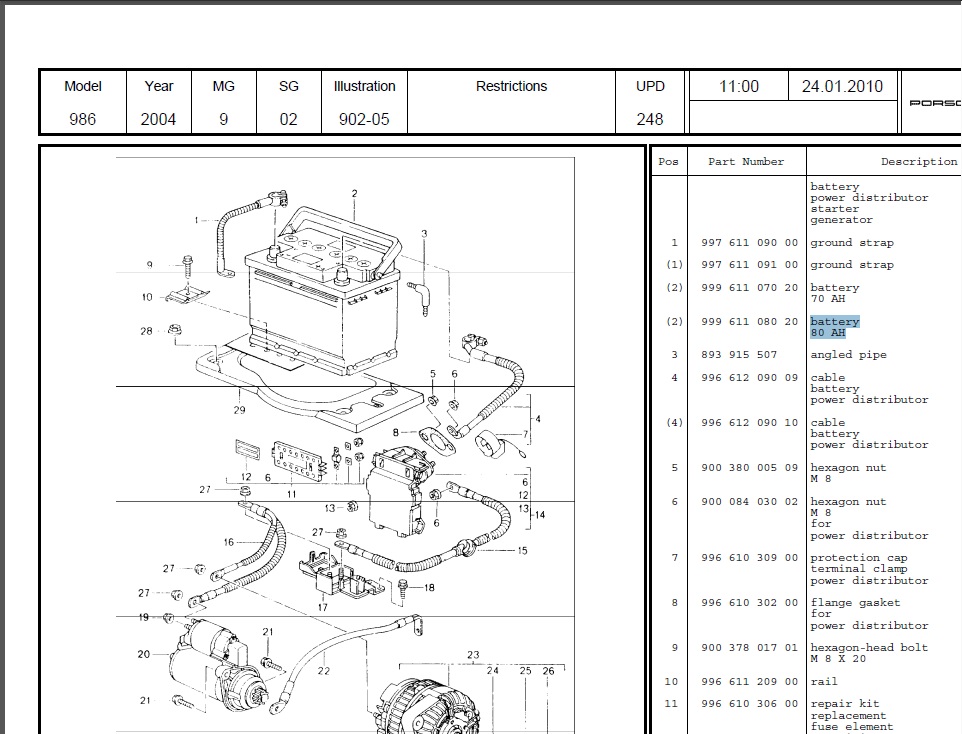This screenshot has width=962, height=734.
Task: Click the "Description" column header
Action: pos(917,161)
